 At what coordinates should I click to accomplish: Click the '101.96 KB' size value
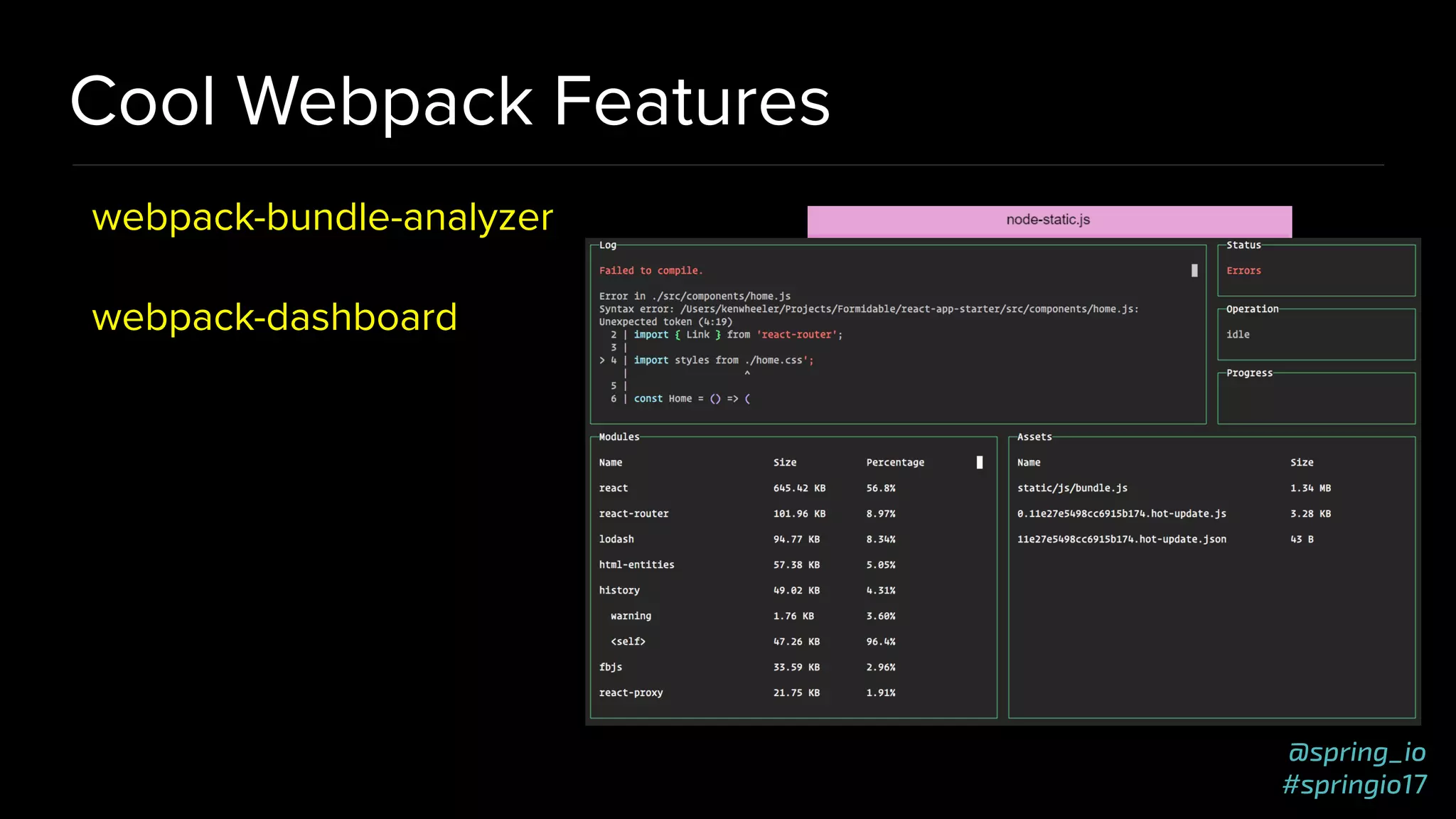(x=799, y=514)
